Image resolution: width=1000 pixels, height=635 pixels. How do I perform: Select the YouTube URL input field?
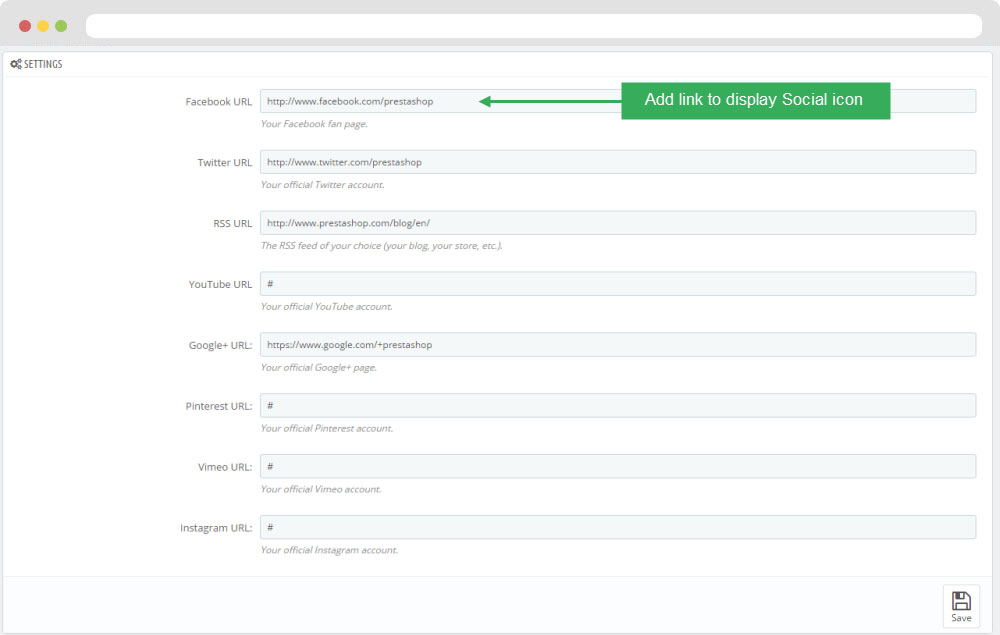[x=617, y=284]
